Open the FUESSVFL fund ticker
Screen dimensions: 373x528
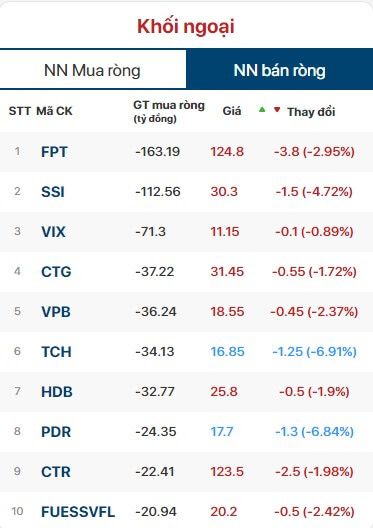[78, 512]
